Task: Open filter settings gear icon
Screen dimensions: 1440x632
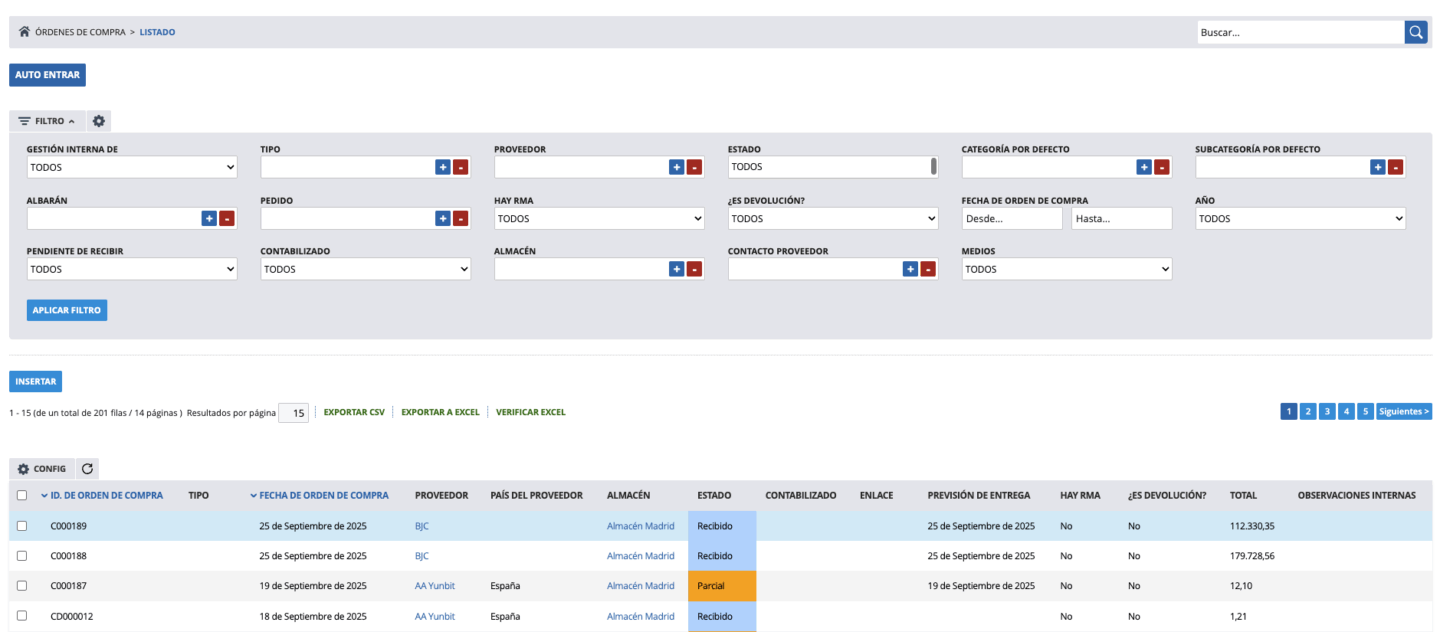Action: [99, 121]
